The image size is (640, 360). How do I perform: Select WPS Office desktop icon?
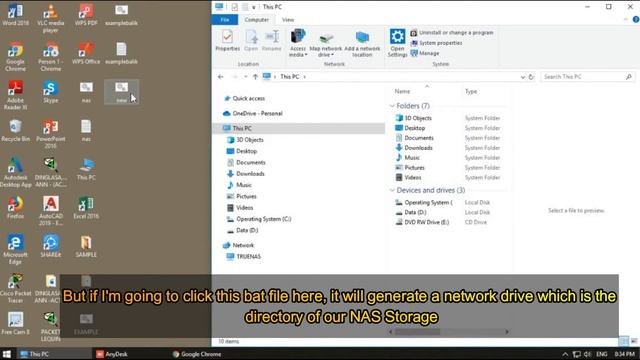[86, 53]
